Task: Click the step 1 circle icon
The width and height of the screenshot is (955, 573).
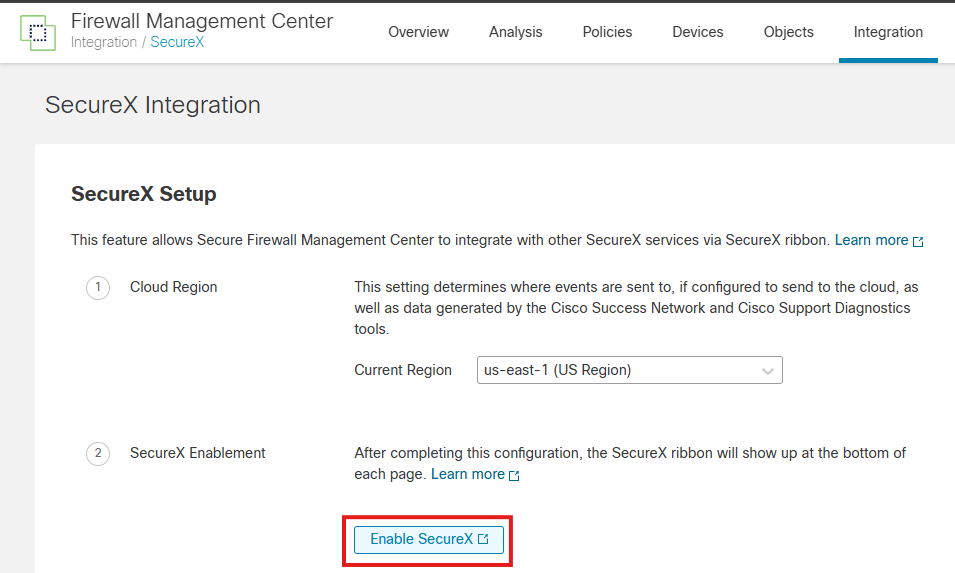Action: tap(98, 288)
